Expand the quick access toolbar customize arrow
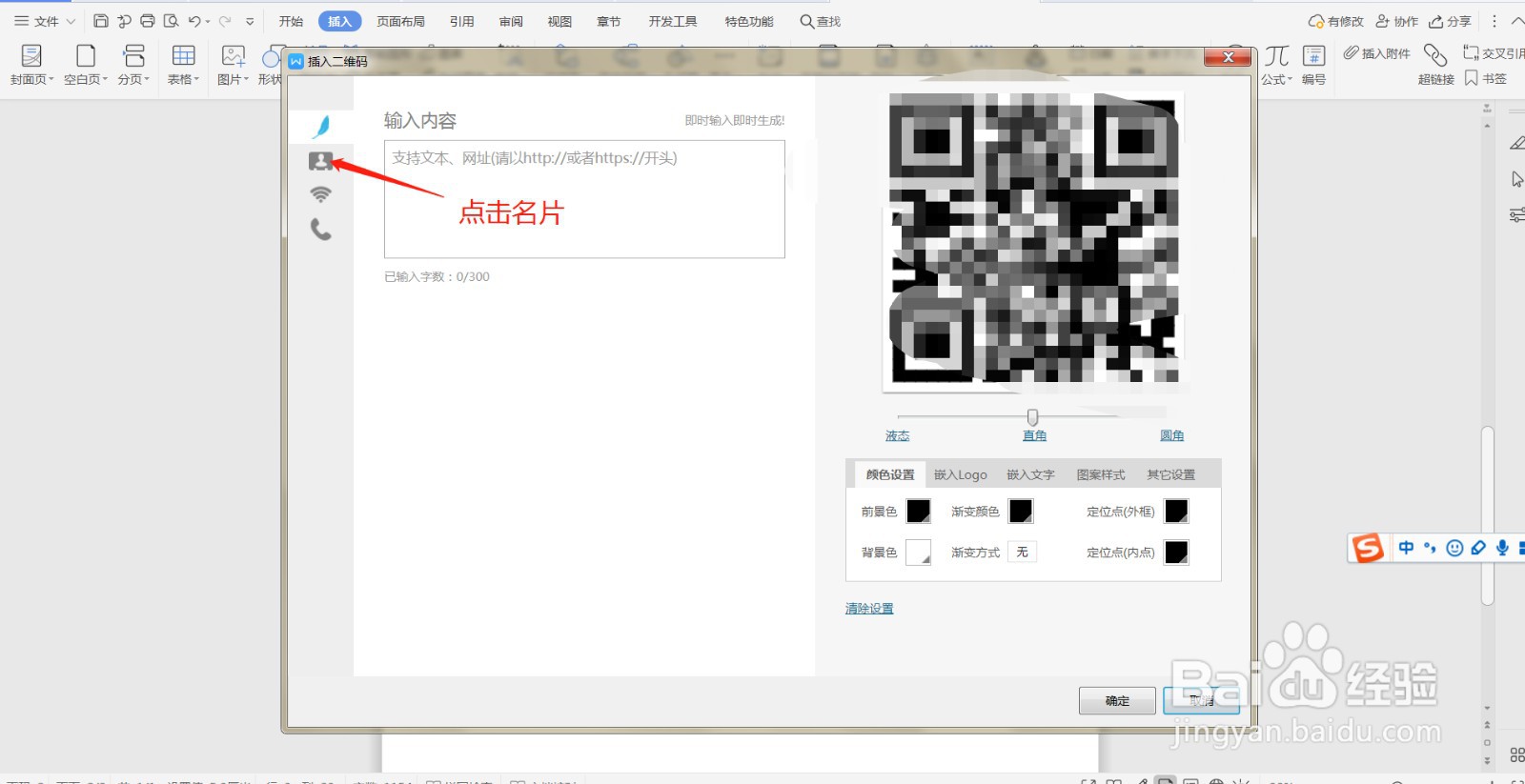1525x784 pixels. [250, 21]
